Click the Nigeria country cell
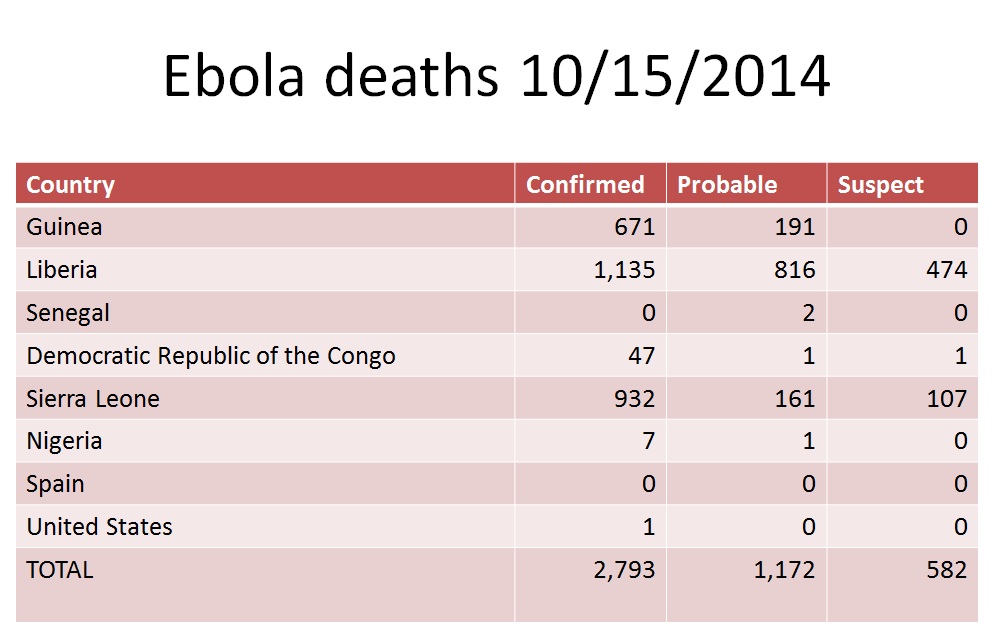 64,441
